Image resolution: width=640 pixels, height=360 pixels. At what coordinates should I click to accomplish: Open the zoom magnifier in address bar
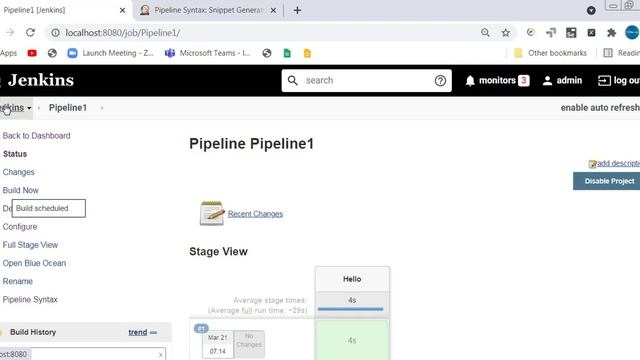point(485,33)
